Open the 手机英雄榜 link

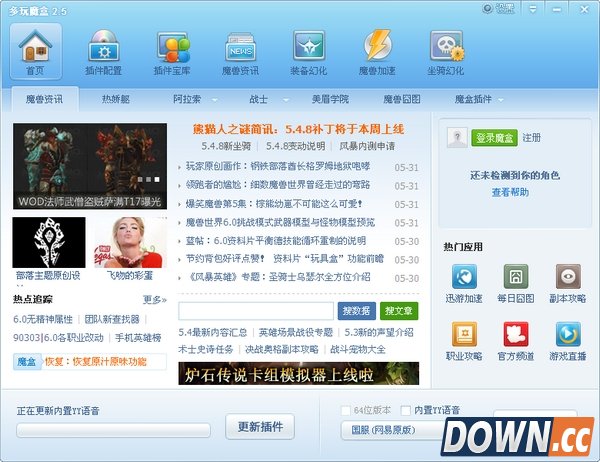[138, 338]
